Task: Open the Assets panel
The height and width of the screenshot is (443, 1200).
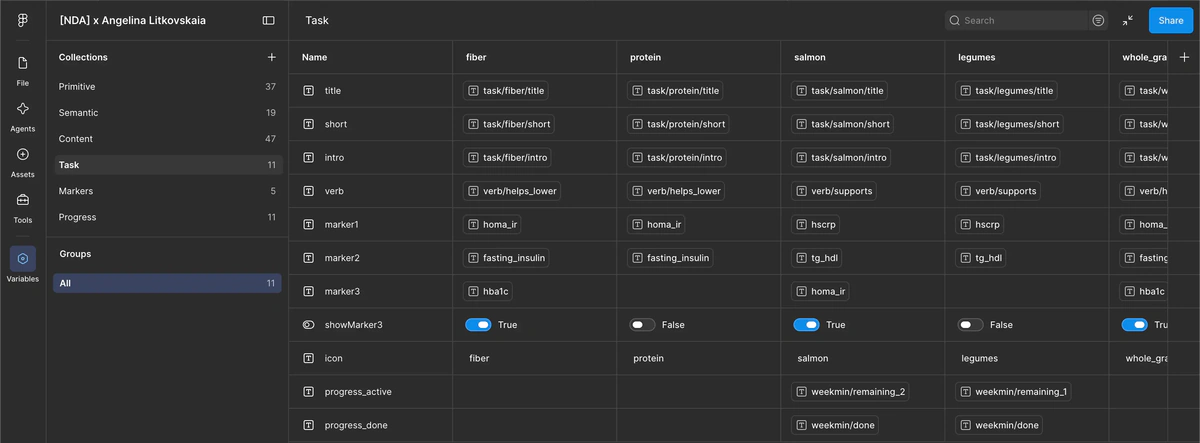Action: click(x=22, y=162)
